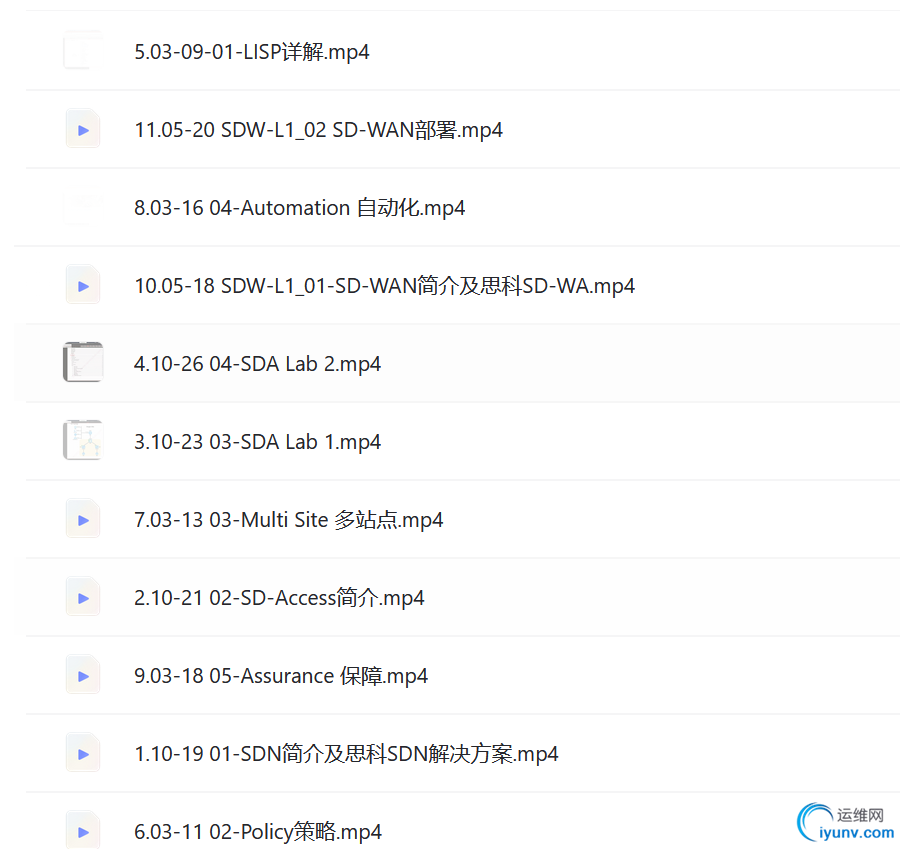Open file 5.03-09-01-LISP详解.mp4
Screen dimensions: 900x849
(251, 52)
